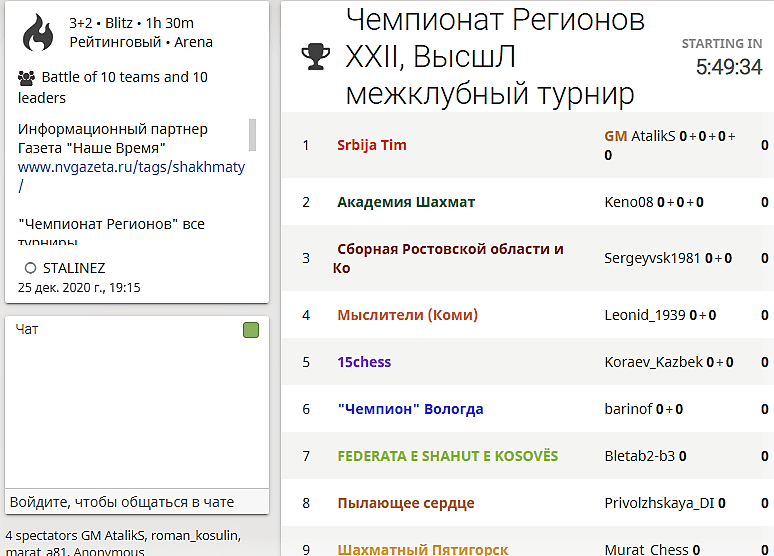Screen dimensions: 774x556
Task: Open Сборная Ростовской области и Ко team
Action: coord(449,249)
